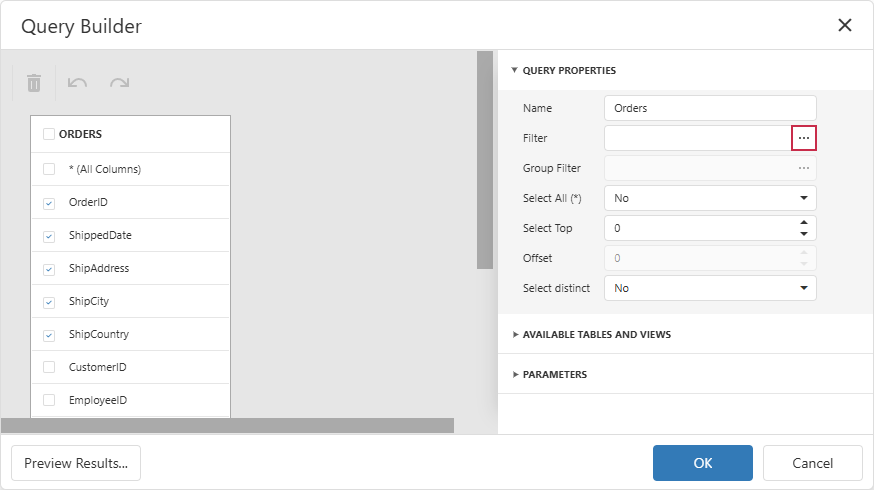Confirm with the OK button
Viewport: 874px width, 490px height.
tap(702, 463)
